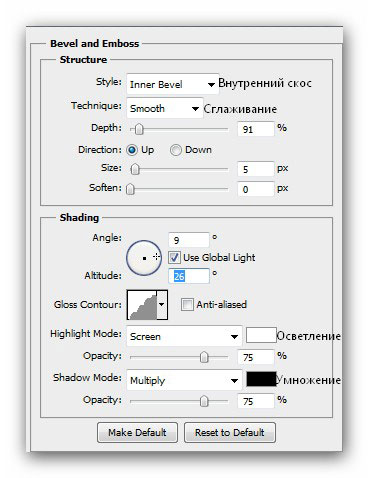The height and width of the screenshot is (478, 370).
Task: Click the Altitude field showing 26
Action: (189, 276)
